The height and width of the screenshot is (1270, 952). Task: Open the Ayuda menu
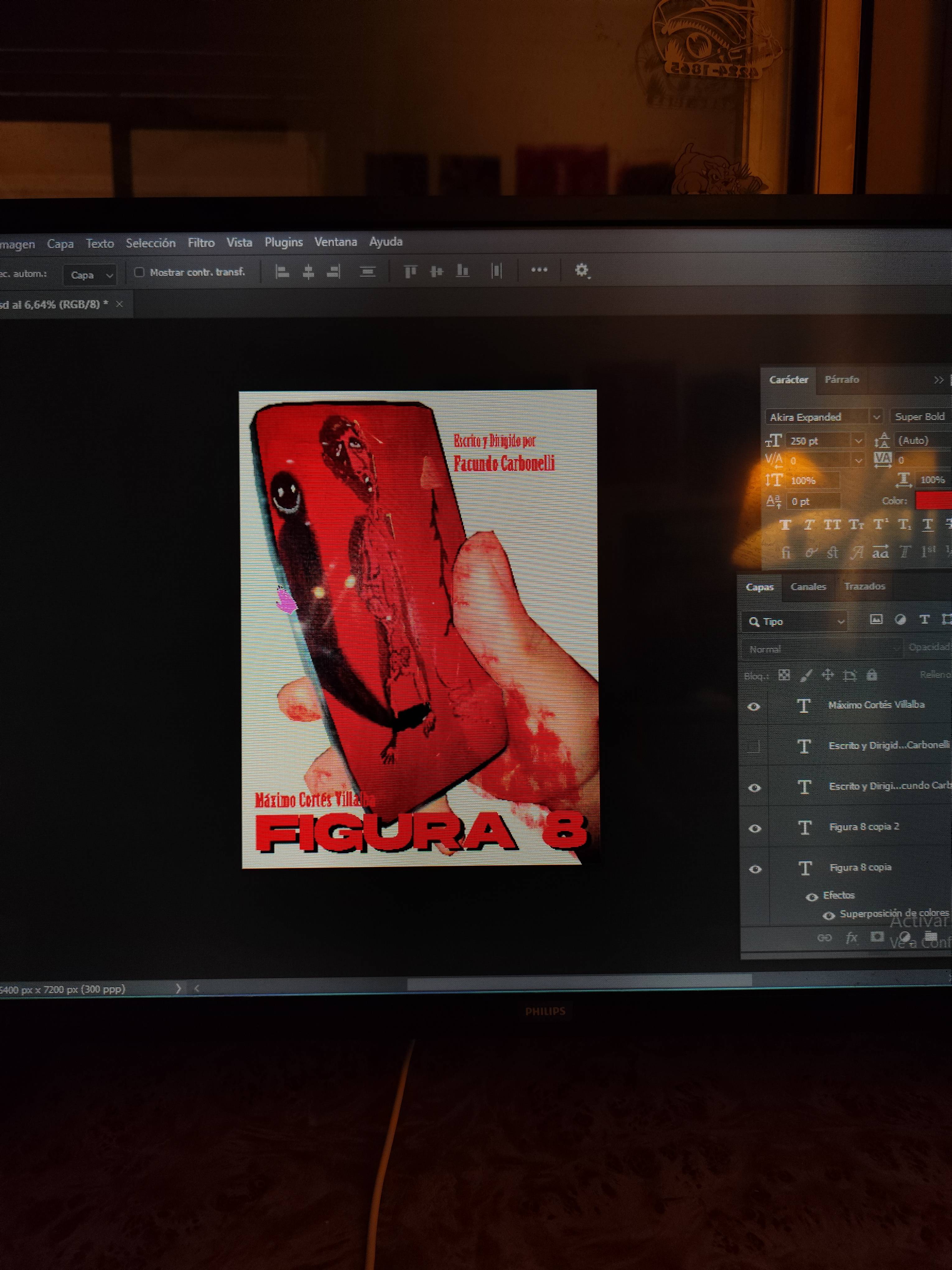385,242
